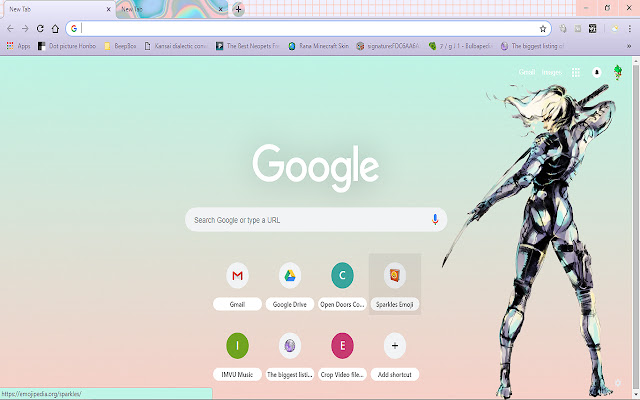
Task: Open the Chrome three-dot menu
Action: coord(629,29)
